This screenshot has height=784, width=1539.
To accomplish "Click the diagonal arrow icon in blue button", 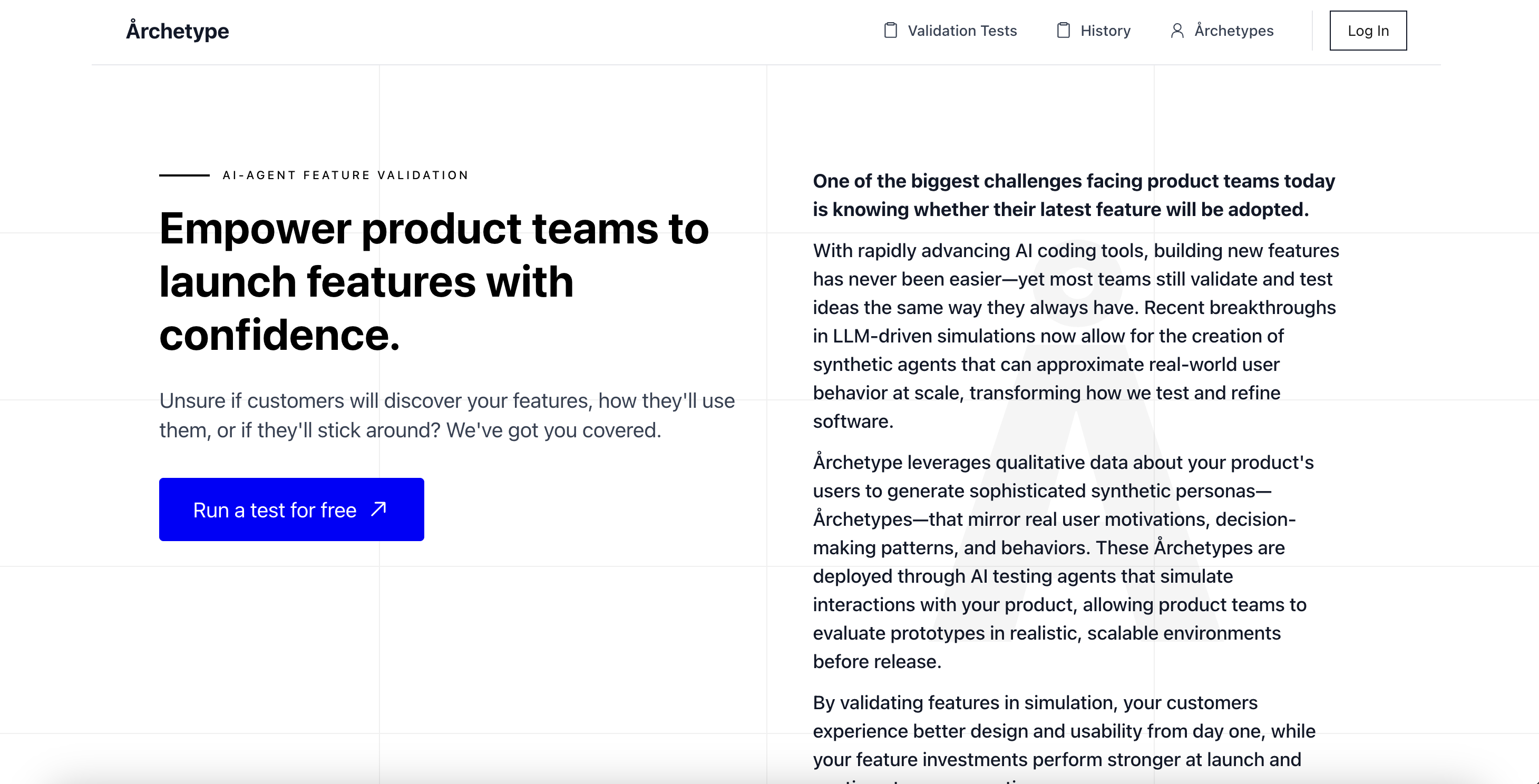I will 379,509.
